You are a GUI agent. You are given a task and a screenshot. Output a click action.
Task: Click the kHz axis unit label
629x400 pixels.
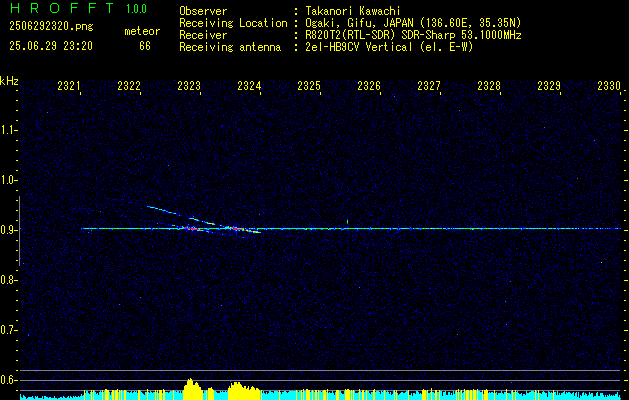(x=9, y=82)
